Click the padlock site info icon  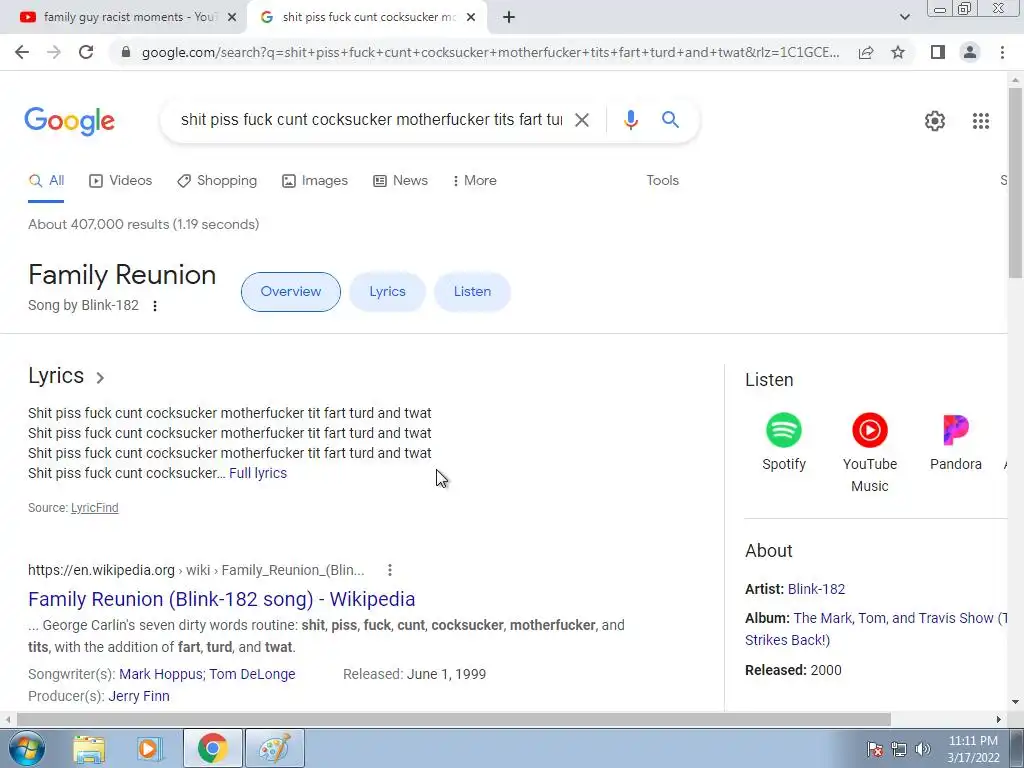(126, 52)
